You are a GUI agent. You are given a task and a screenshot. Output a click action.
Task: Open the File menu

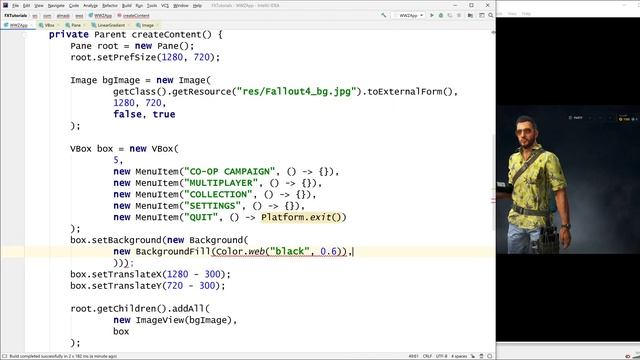pyautogui.click(x=16, y=6)
